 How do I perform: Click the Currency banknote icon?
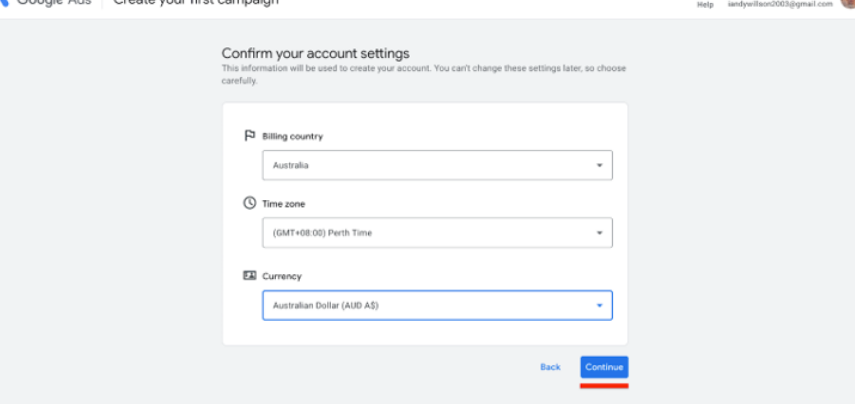(249, 275)
